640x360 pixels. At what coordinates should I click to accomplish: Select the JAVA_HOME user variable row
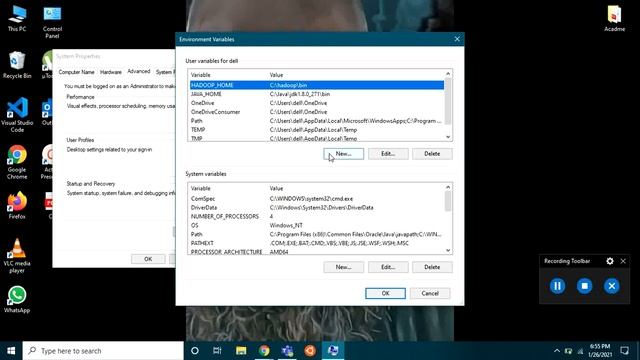point(317,94)
